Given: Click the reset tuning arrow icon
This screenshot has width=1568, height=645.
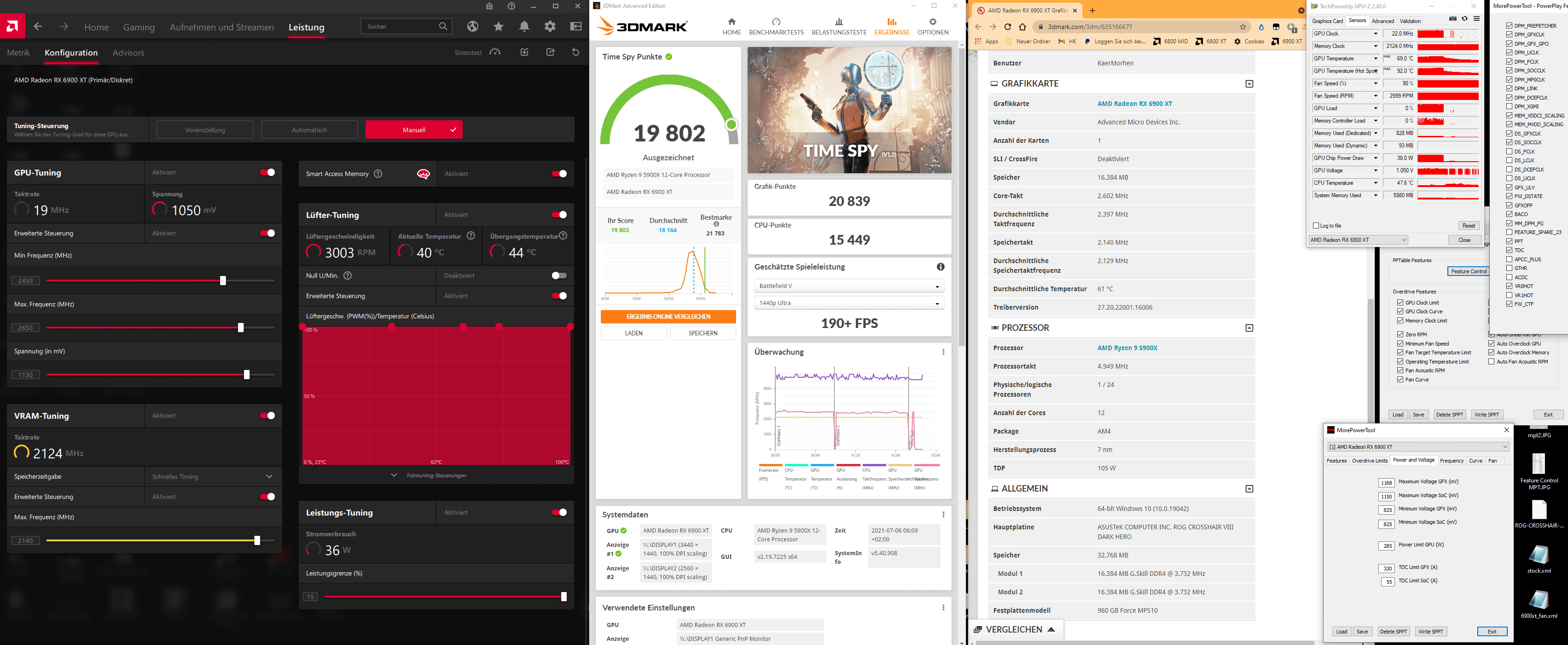Looking at the screenshot, I should pyautogui.click(x=575, y=53).
